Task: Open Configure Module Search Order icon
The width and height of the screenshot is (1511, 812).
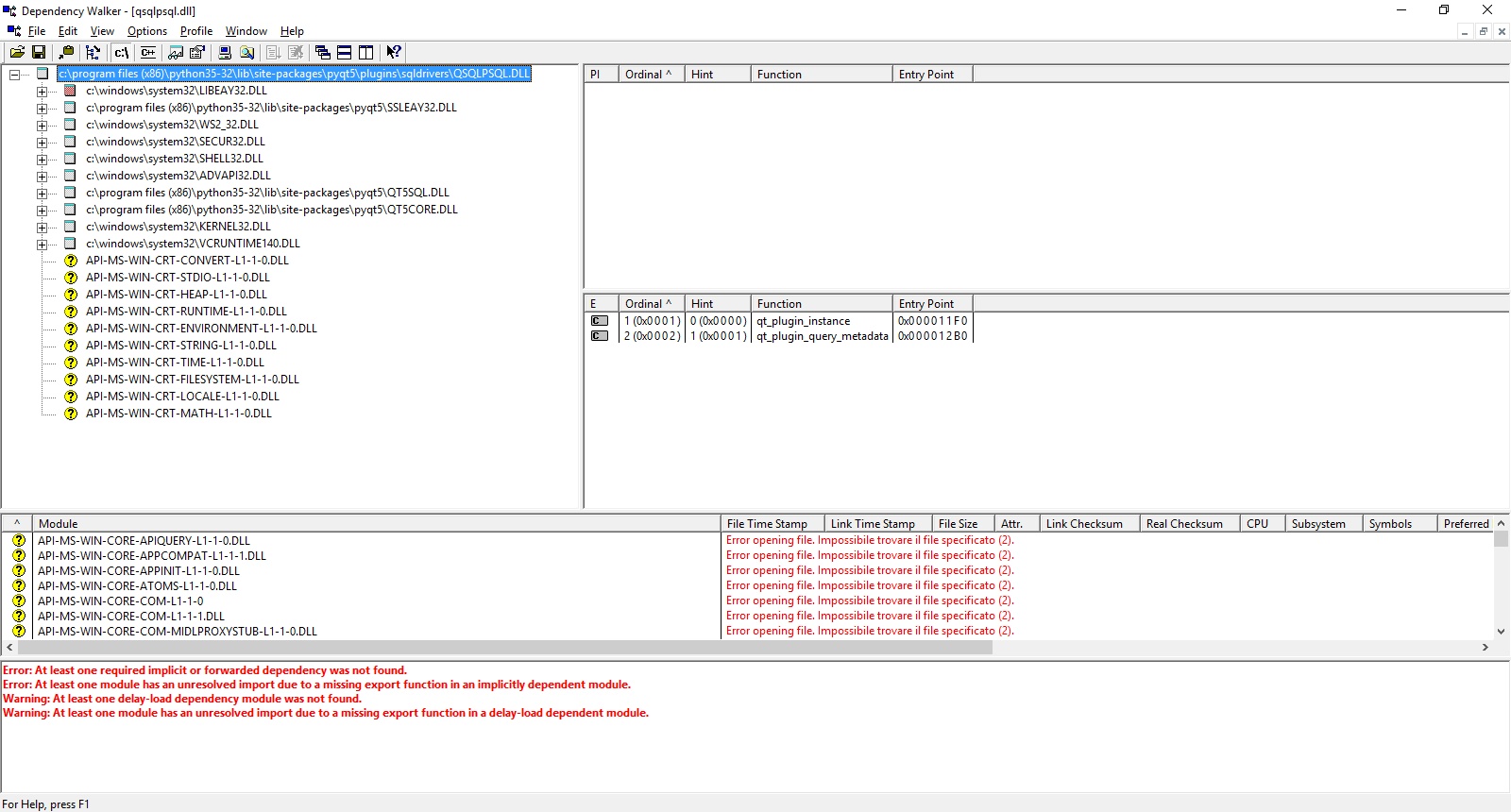Action: coord(246,53)
